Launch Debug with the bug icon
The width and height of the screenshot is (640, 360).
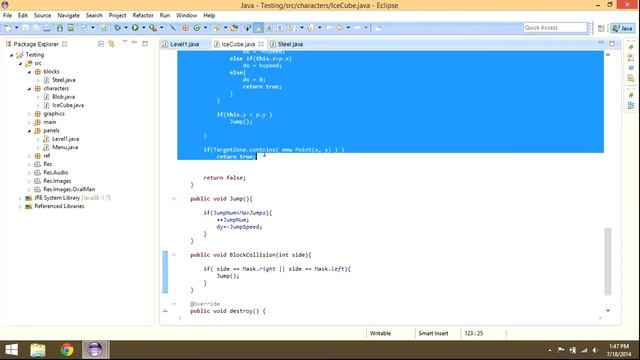tap(118, 28)
